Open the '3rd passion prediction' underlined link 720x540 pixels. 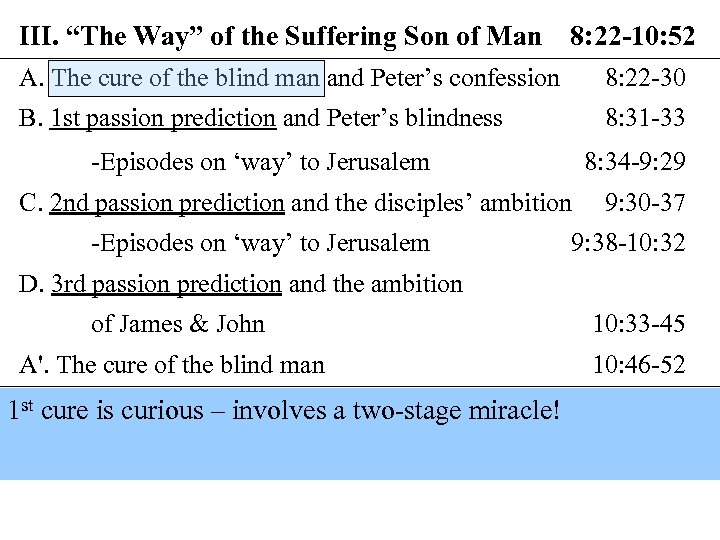coord(166,284)
